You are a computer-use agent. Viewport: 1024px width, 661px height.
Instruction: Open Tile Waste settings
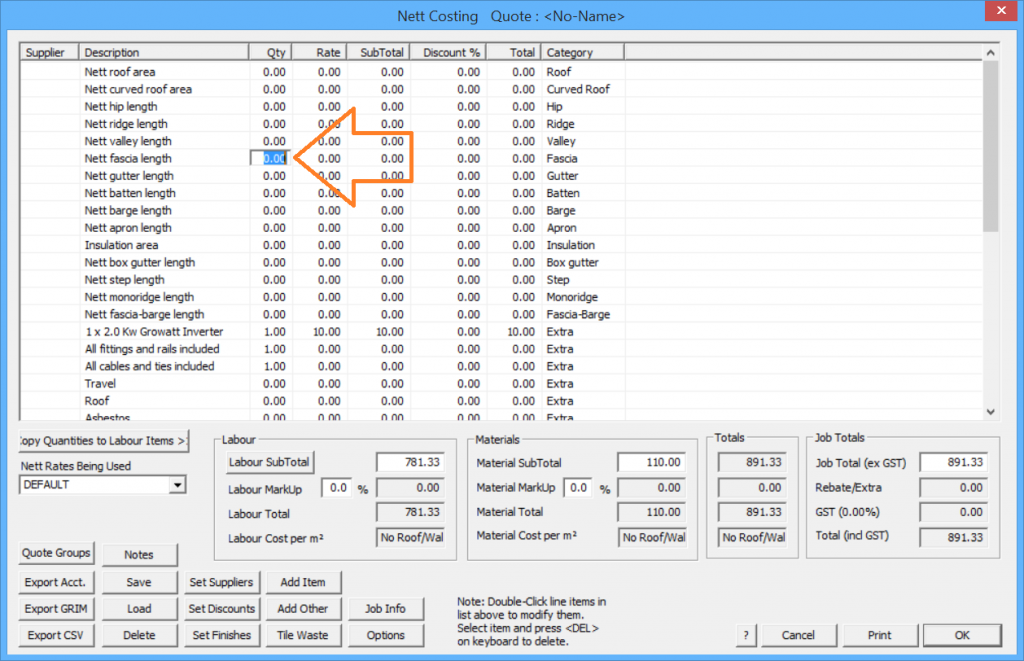[x=303, y=635]
